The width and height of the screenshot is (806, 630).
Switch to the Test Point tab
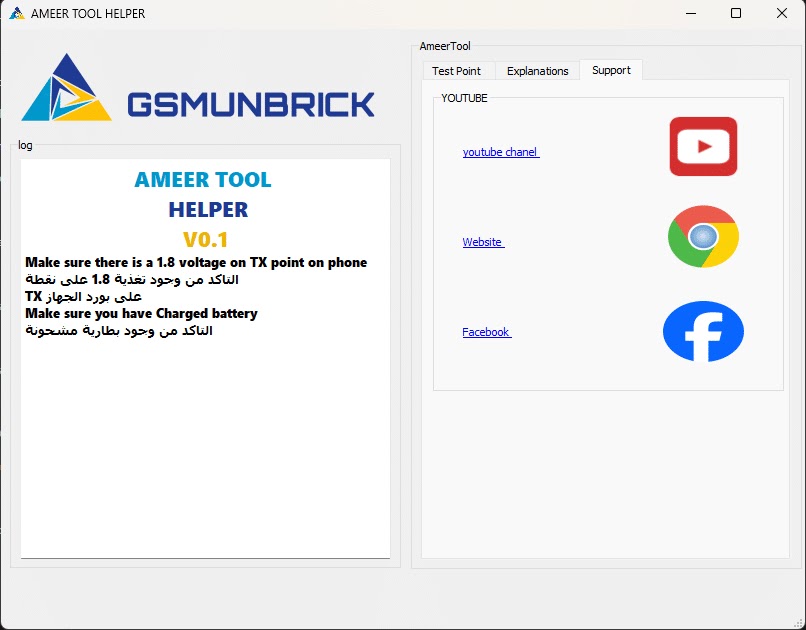pos(456,71)
